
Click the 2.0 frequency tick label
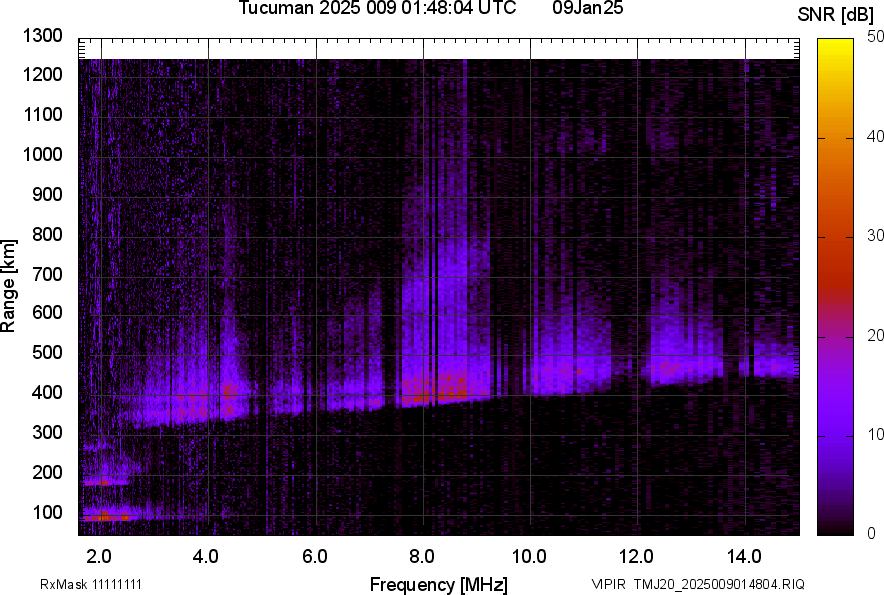[99, 556]
